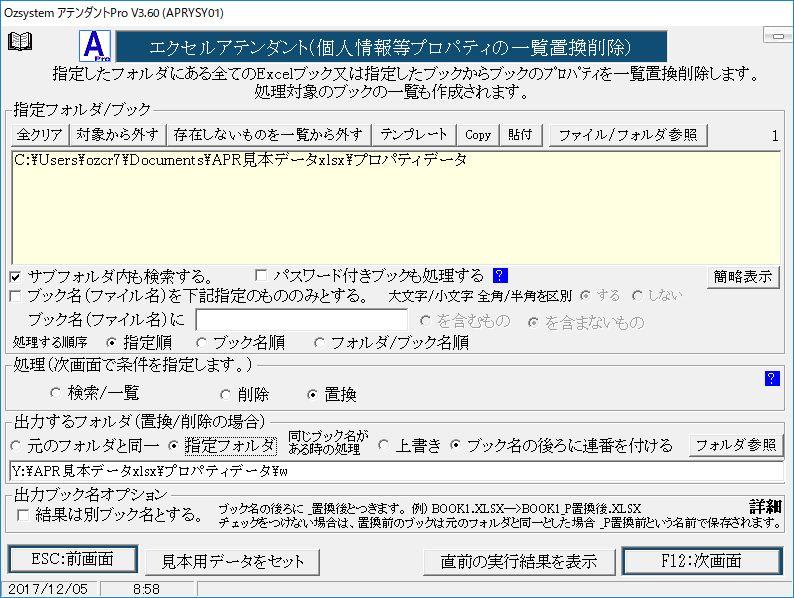Open the テンプレート button
The image size is (794, 598).
(x=414, y=135)
